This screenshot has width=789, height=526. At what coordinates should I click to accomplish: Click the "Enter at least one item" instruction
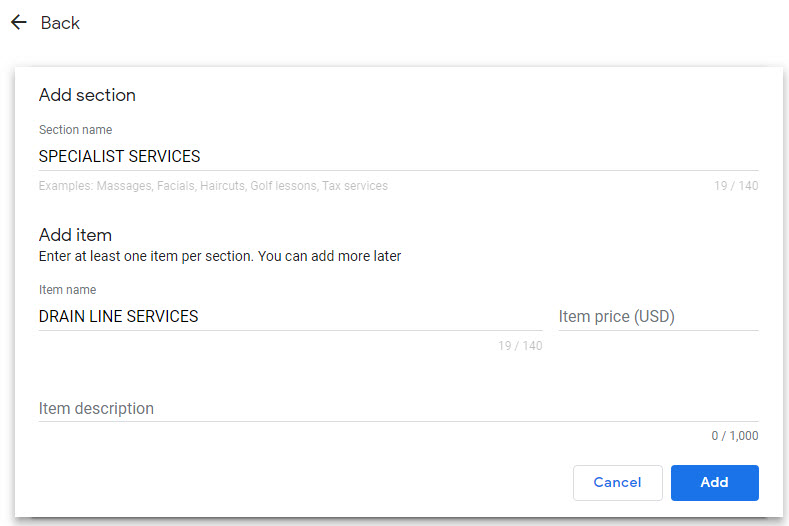point(220,256)
